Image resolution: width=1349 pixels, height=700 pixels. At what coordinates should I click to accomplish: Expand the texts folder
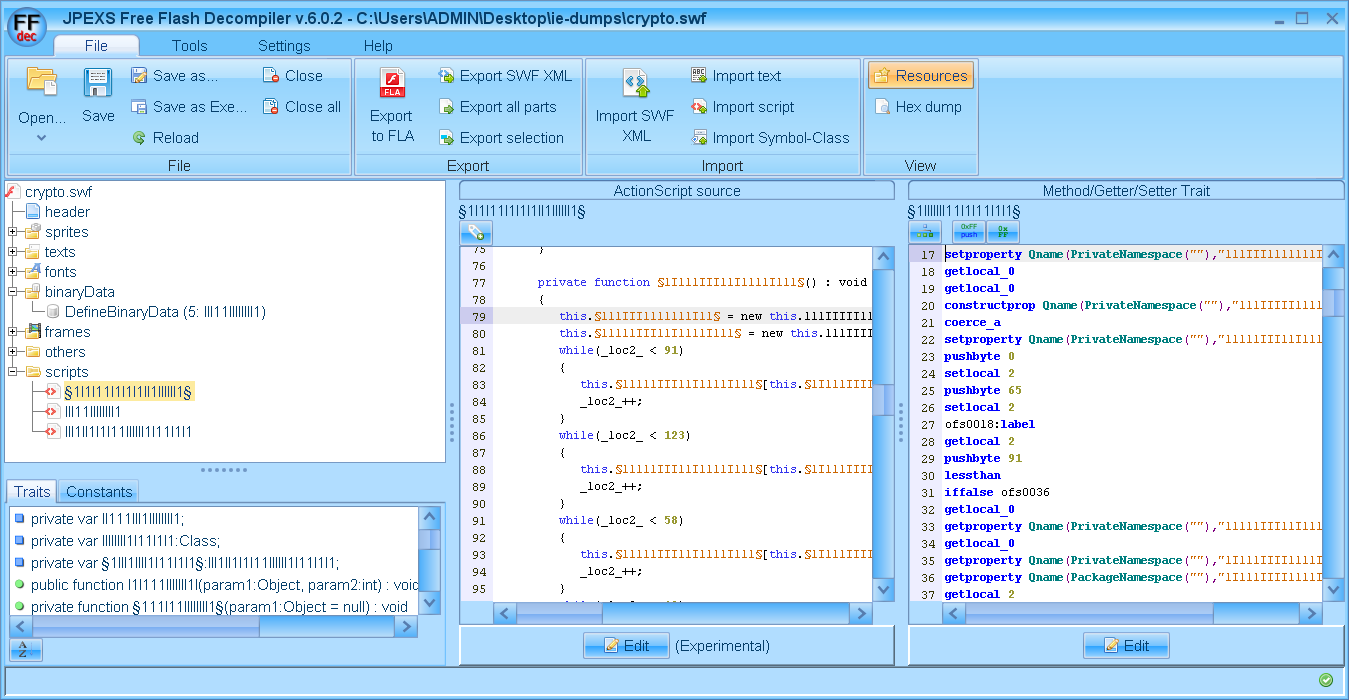pyautogui.click(x=13, y=252)
